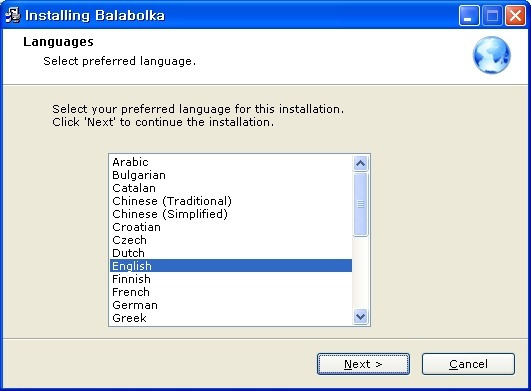Select the highlighted English entry
The width and height of the screenshot is (531, 391).
tap(231, 266)
